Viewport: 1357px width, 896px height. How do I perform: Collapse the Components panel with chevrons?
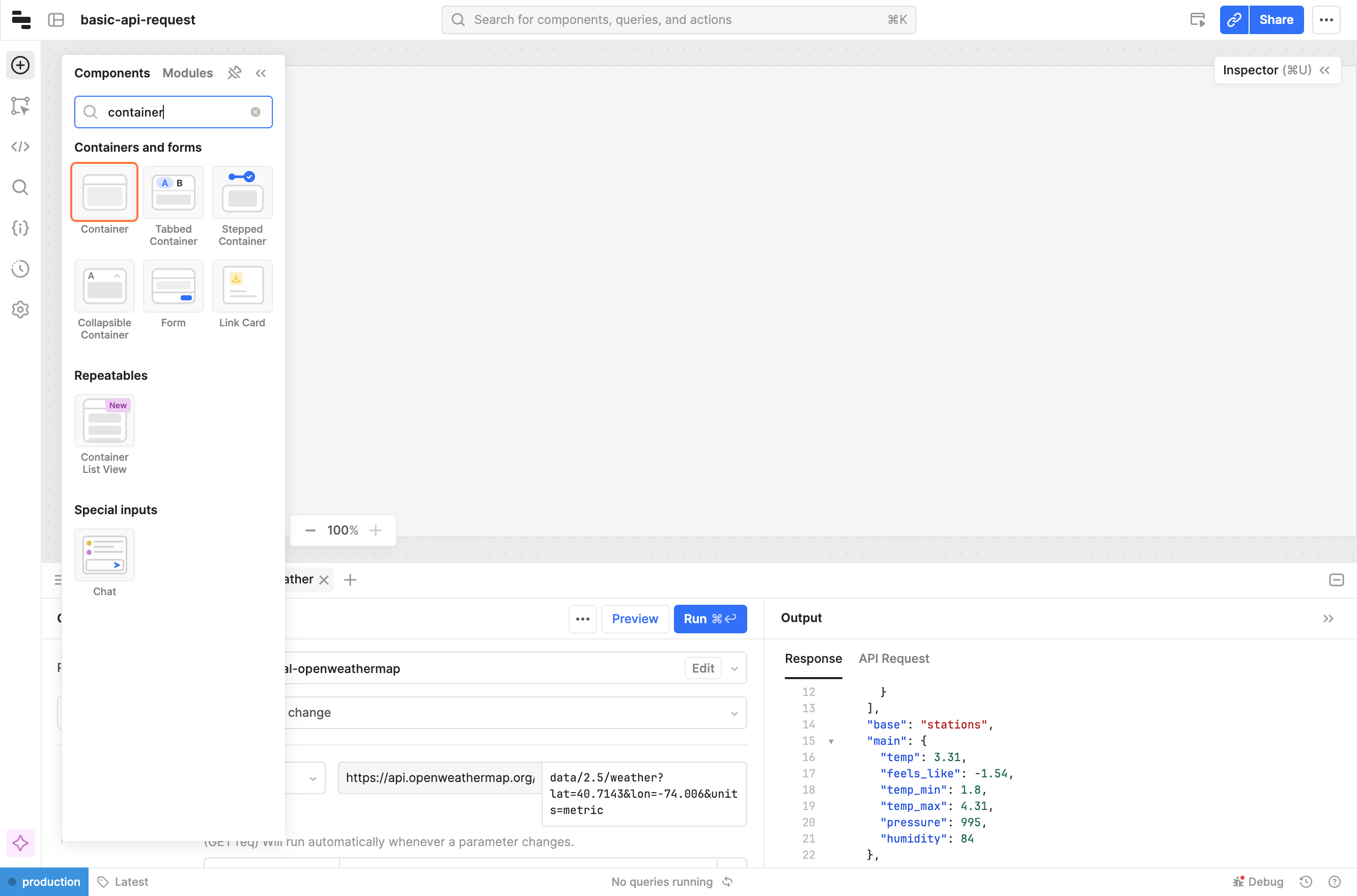pos(261,73)
